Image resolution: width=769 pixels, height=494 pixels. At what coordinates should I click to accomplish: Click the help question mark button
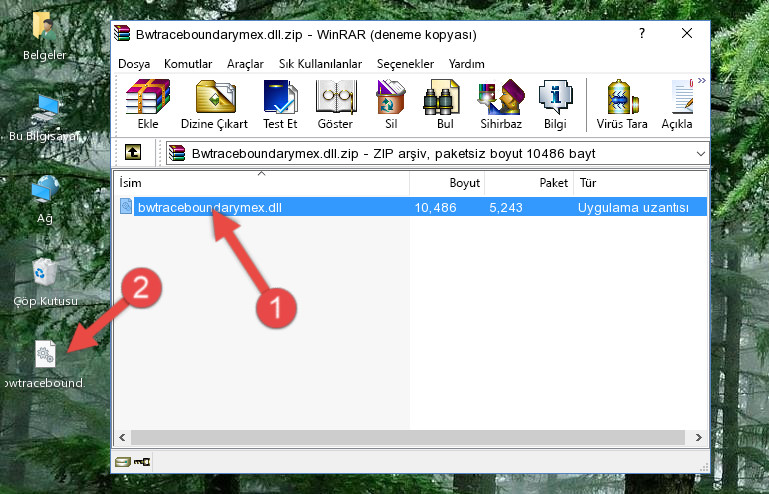tap(642, 33)
